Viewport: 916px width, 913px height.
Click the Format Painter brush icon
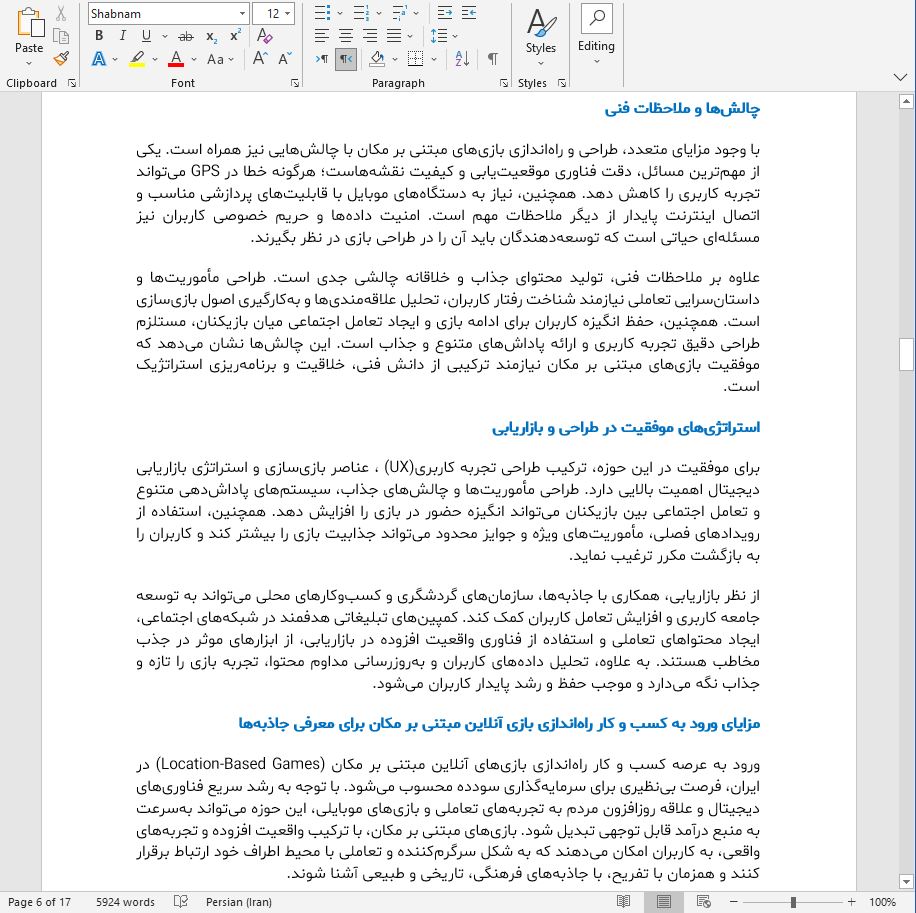(x=62, y=58)
